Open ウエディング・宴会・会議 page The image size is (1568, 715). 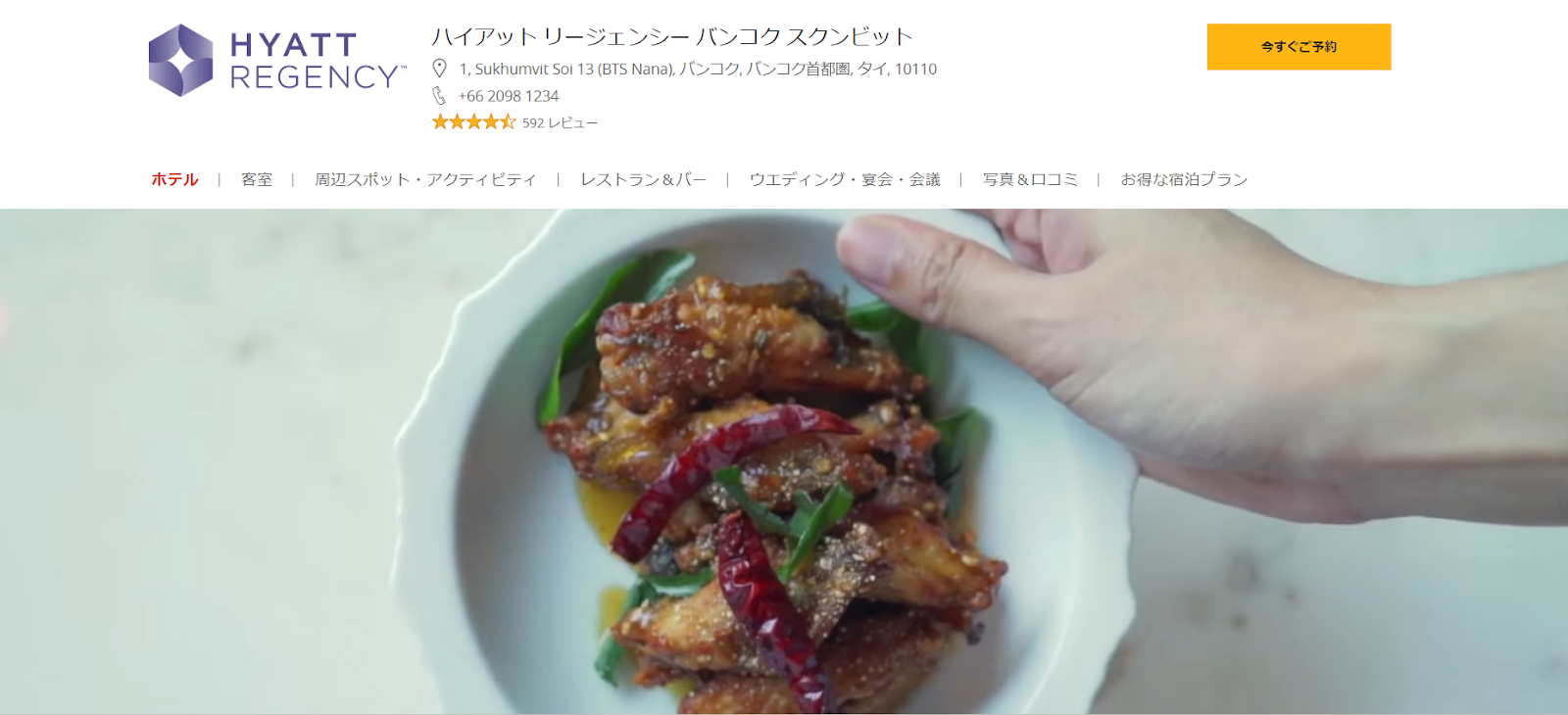pyautogui.click(x=845, y=179)
